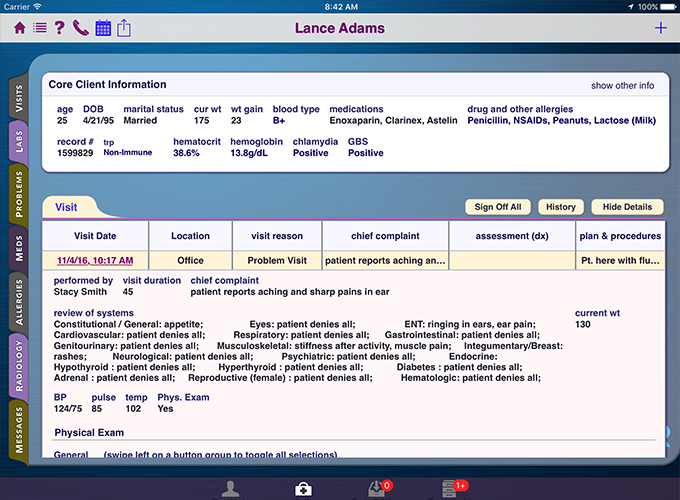680x500 pixels.
Task: Tap BP reading 124/75
Action: tap(68, 408)
